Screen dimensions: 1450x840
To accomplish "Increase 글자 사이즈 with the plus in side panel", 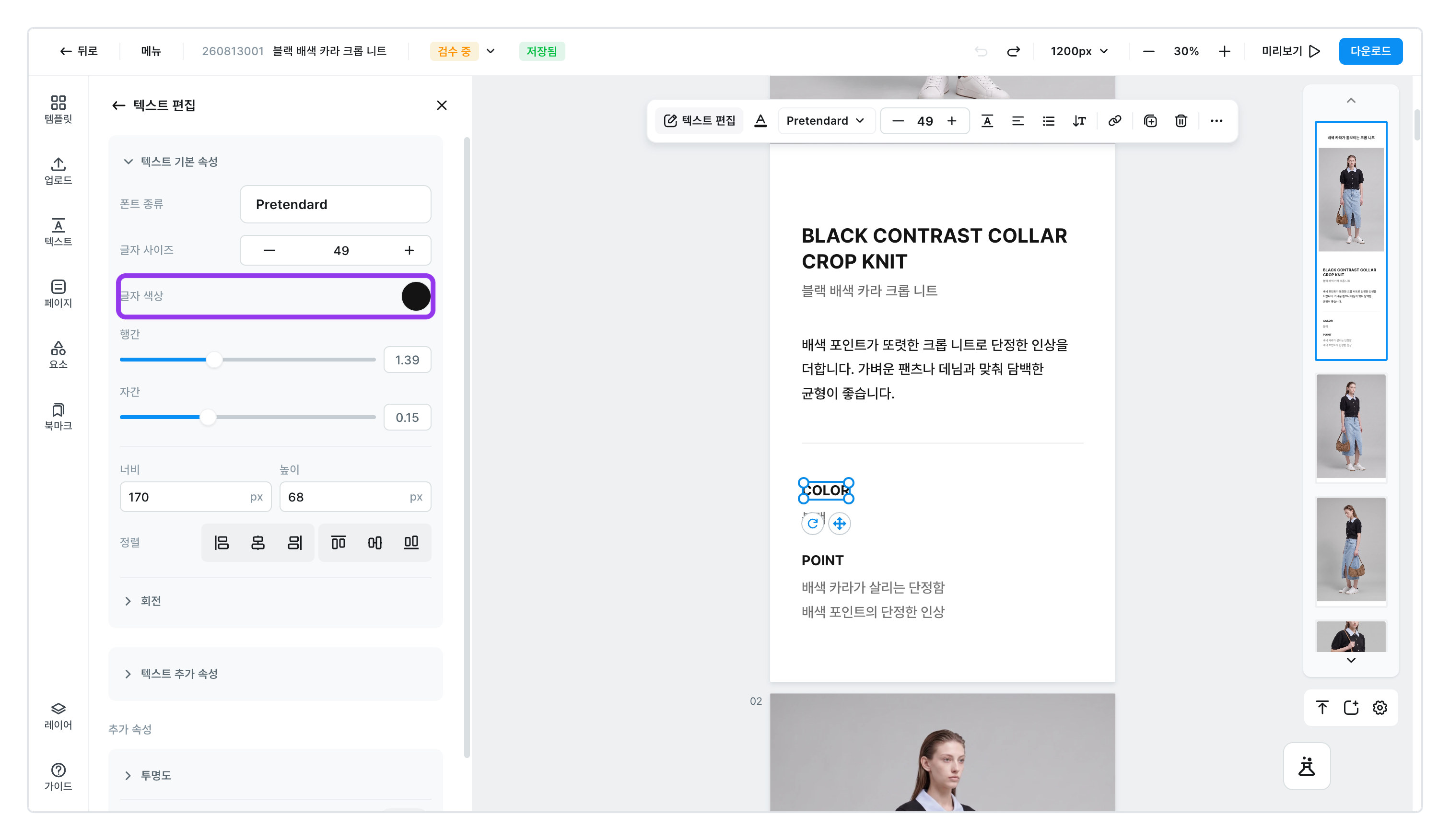I will pos(409,250).
